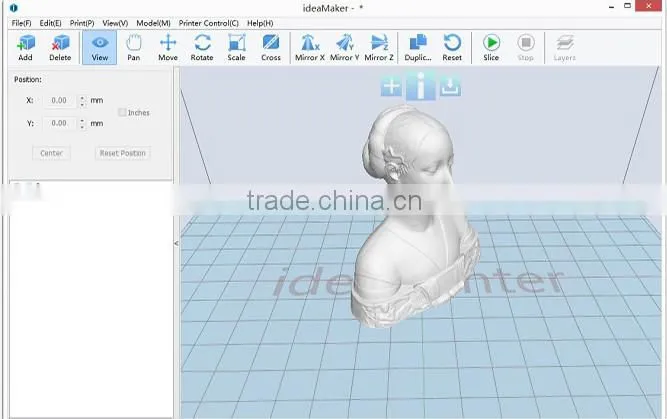Click the info overlay icon in viewport

[420, 86]
